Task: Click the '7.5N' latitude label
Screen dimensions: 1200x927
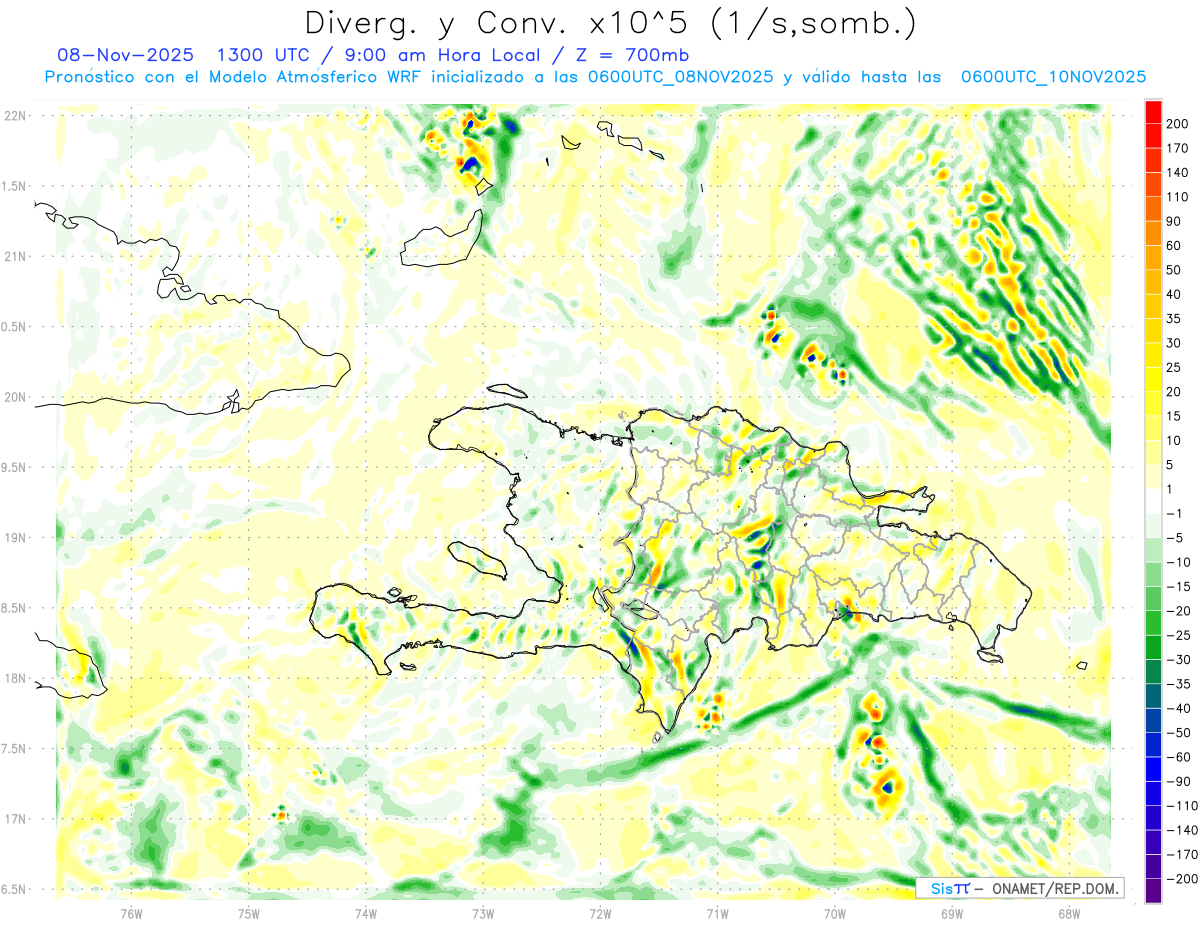Action: pyautogui.click(x=15, y=749)
